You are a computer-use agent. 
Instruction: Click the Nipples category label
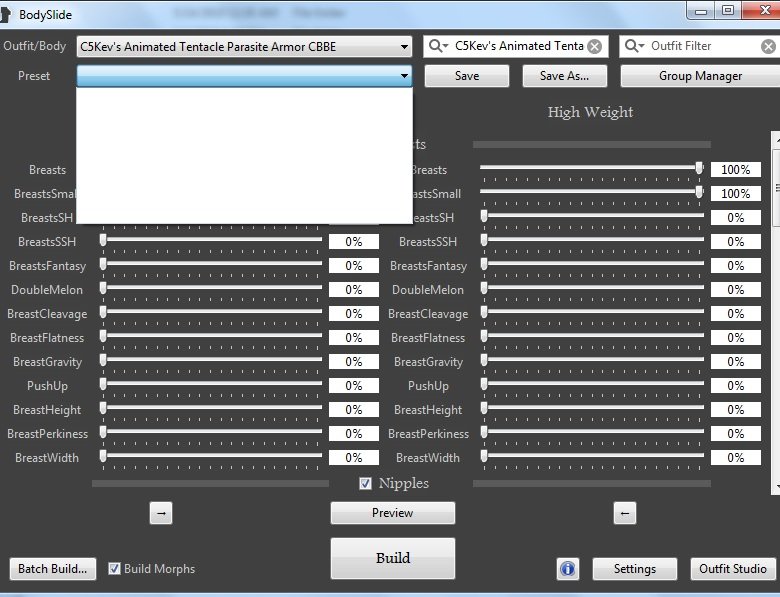403,483
